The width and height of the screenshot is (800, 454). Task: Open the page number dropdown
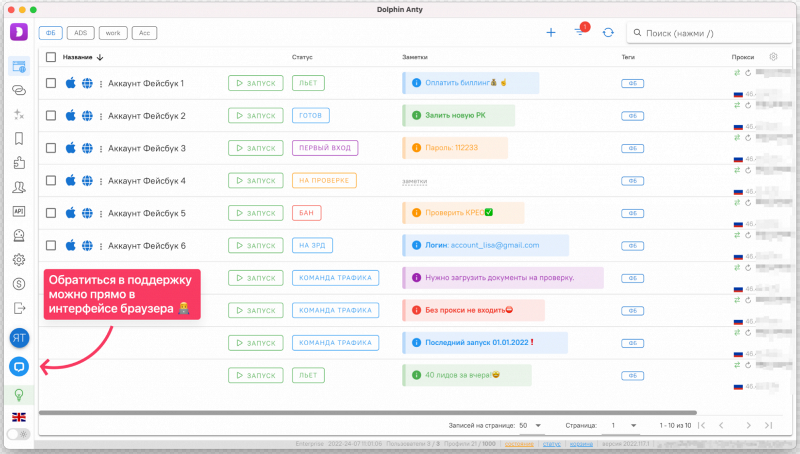(623, 425)
